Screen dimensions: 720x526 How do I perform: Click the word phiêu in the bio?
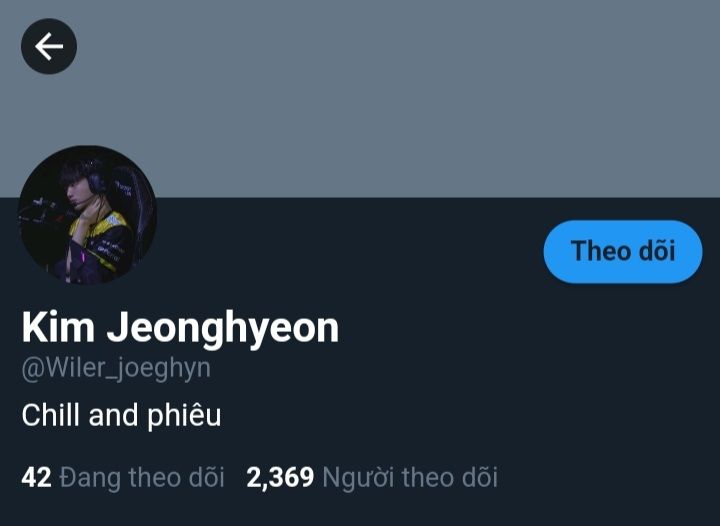(184, 417)
